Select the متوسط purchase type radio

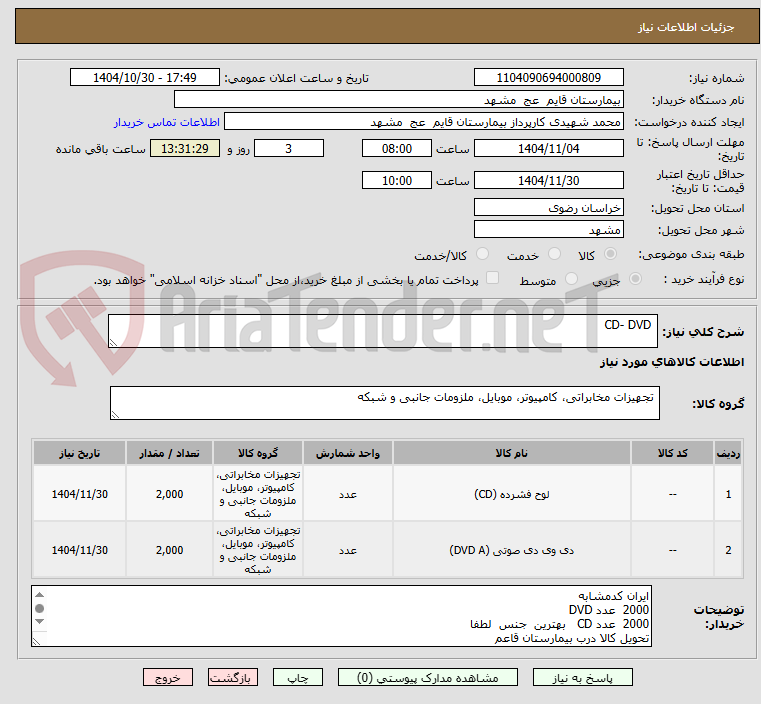571,278
